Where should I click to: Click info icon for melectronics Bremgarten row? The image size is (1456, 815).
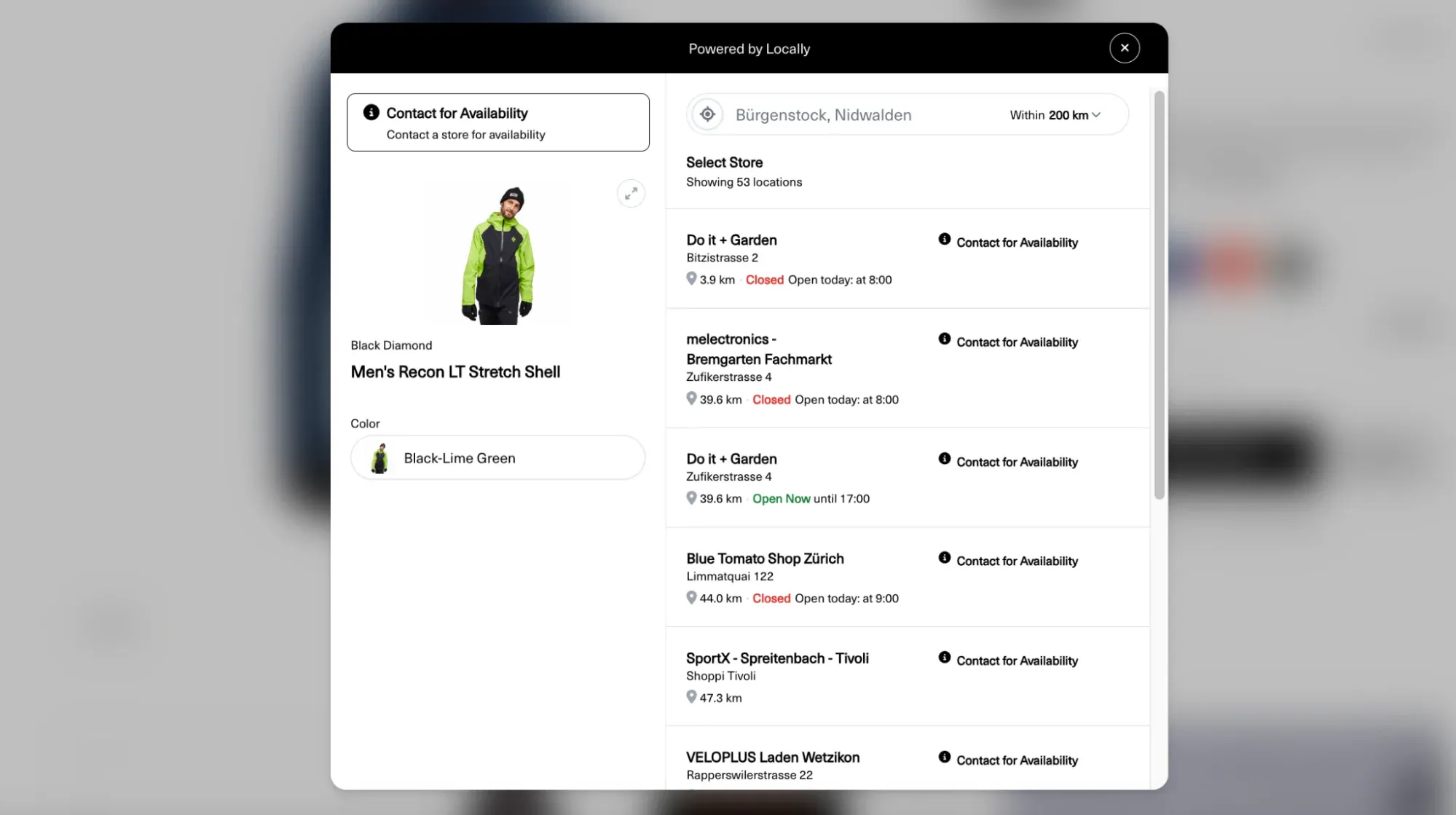(x=944, y=339)
